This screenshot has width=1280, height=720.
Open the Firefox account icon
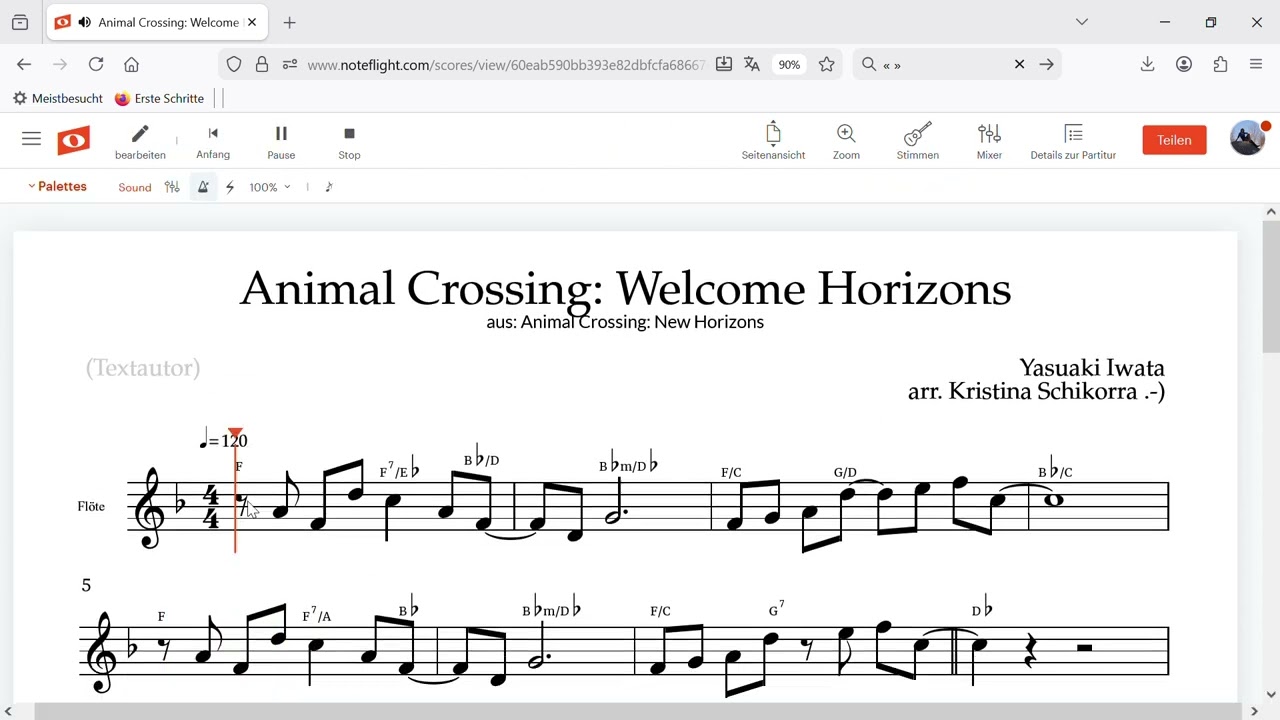(1184, 64)
